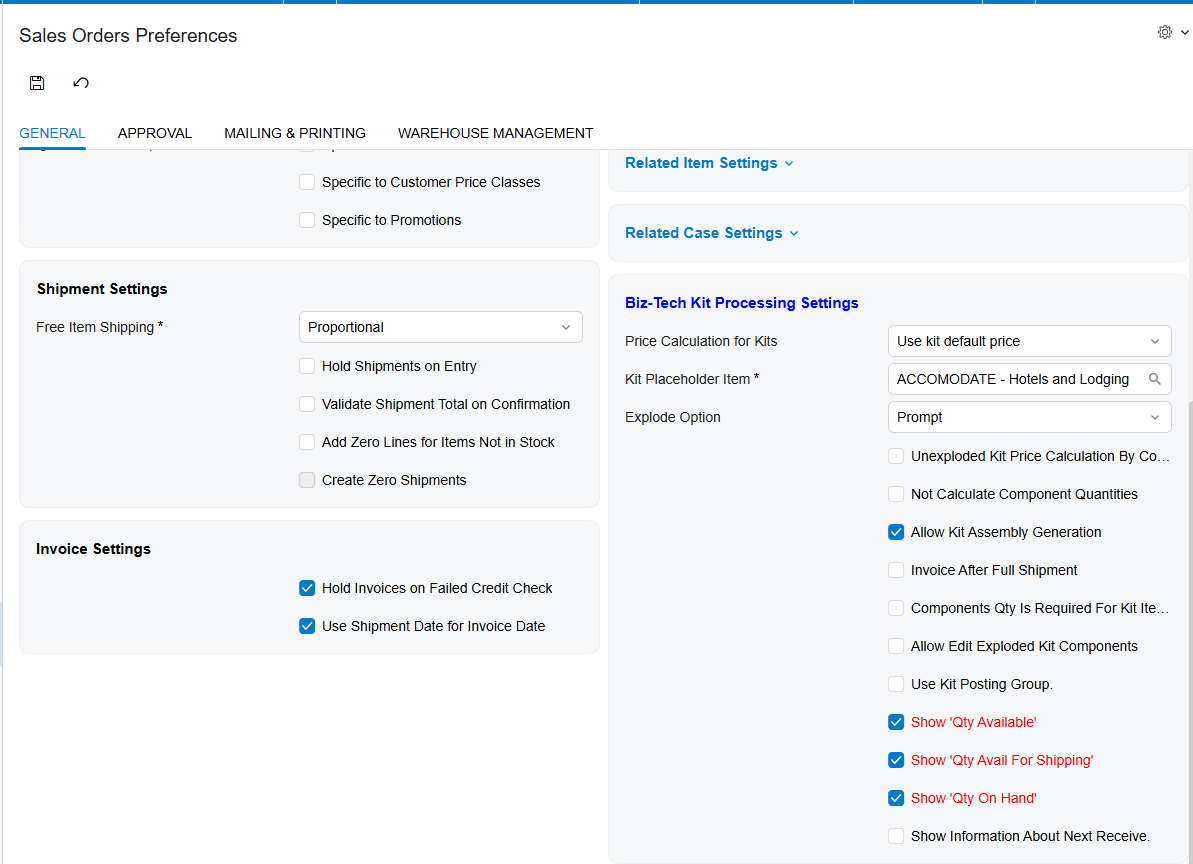Screen dimensions: 1193x864
Task: Check Unexploded Kit Price Calculation option
Action: click(x=896, y=456)
